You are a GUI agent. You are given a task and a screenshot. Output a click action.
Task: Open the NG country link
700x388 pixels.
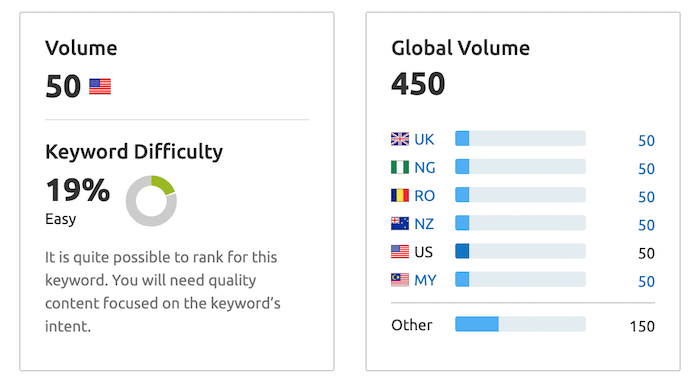click(425, 168)
